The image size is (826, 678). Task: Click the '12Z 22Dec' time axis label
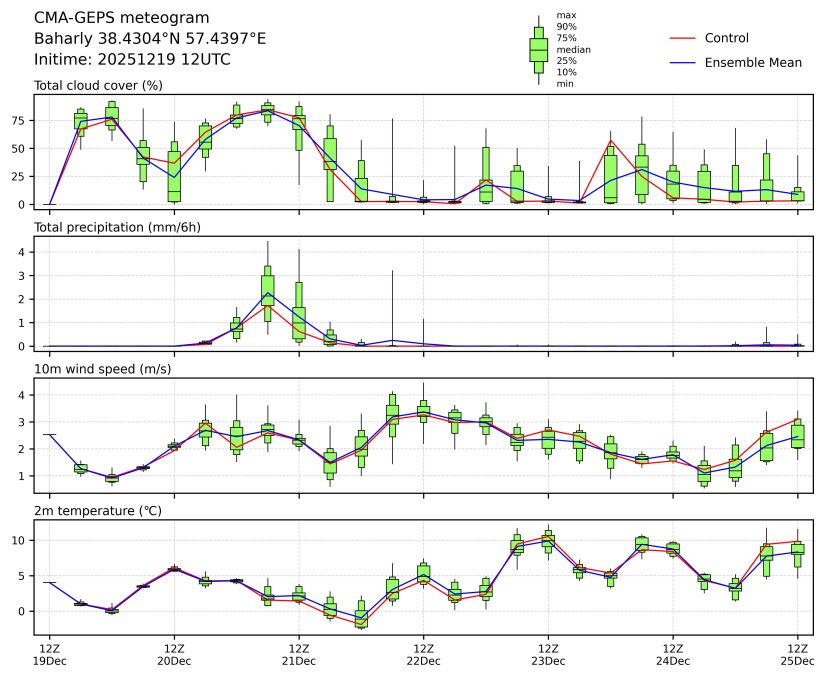click(423, 655)
